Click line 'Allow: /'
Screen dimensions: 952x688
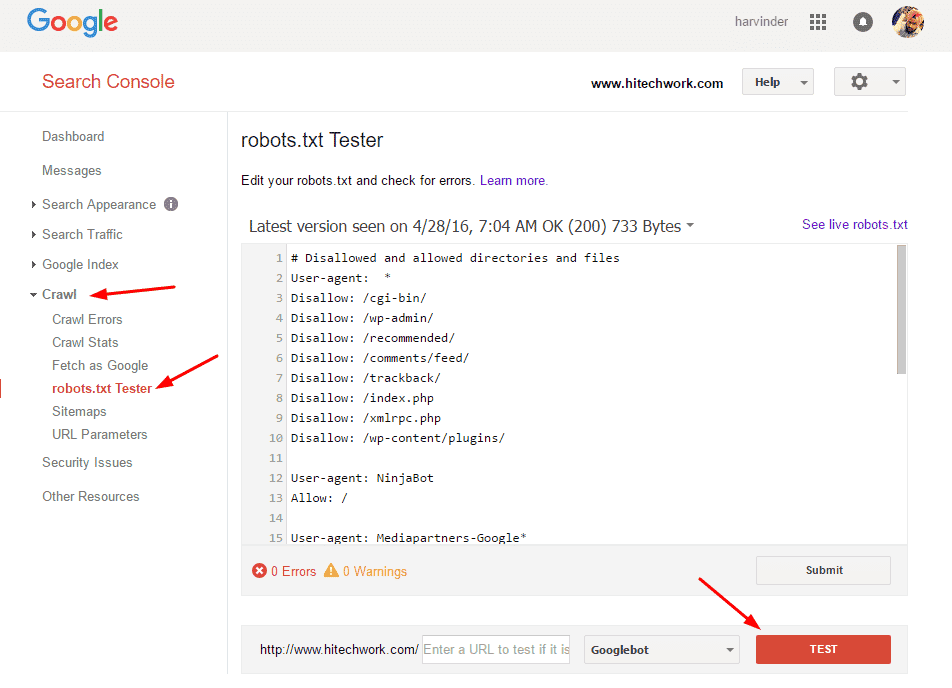tap(319, 498)
